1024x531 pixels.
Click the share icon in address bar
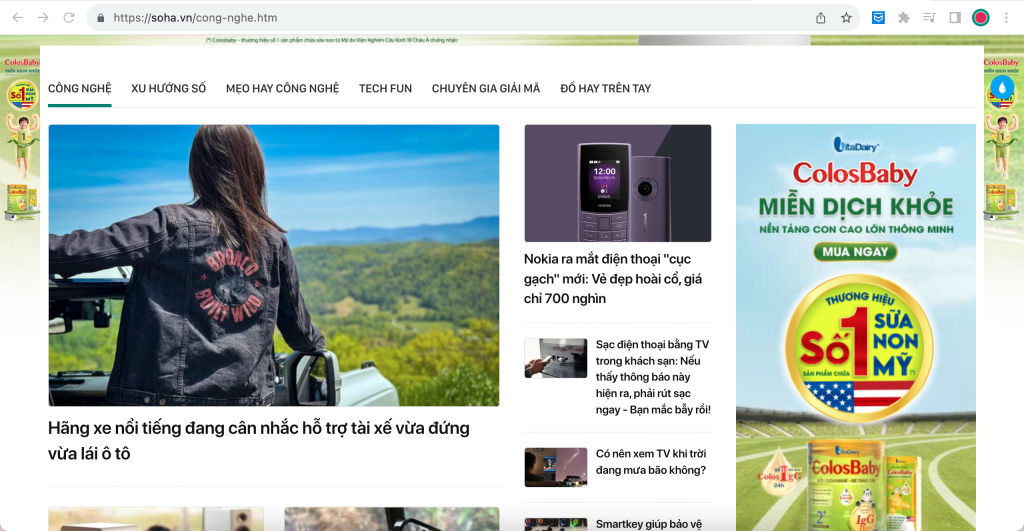pyautogui.click(x=821, y=18)
